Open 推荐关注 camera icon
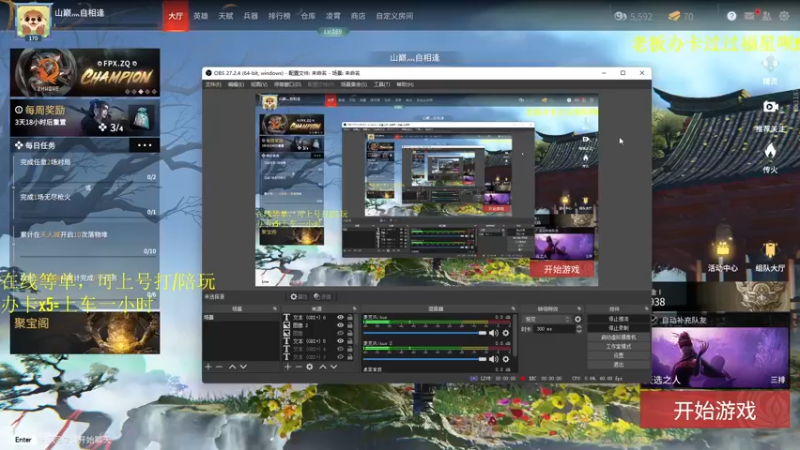The width and height of the screenshot is (800, 450). coord(770,107)
